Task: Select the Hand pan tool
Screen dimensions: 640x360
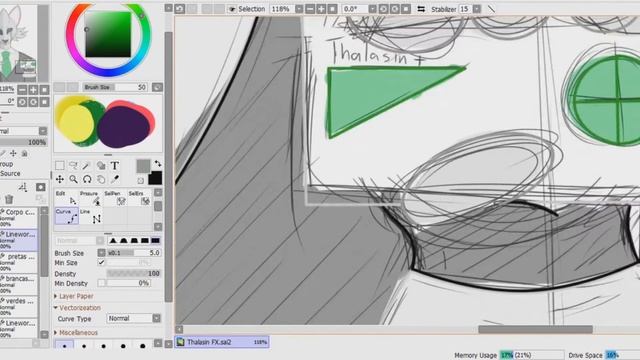Action: coord(101,179)
